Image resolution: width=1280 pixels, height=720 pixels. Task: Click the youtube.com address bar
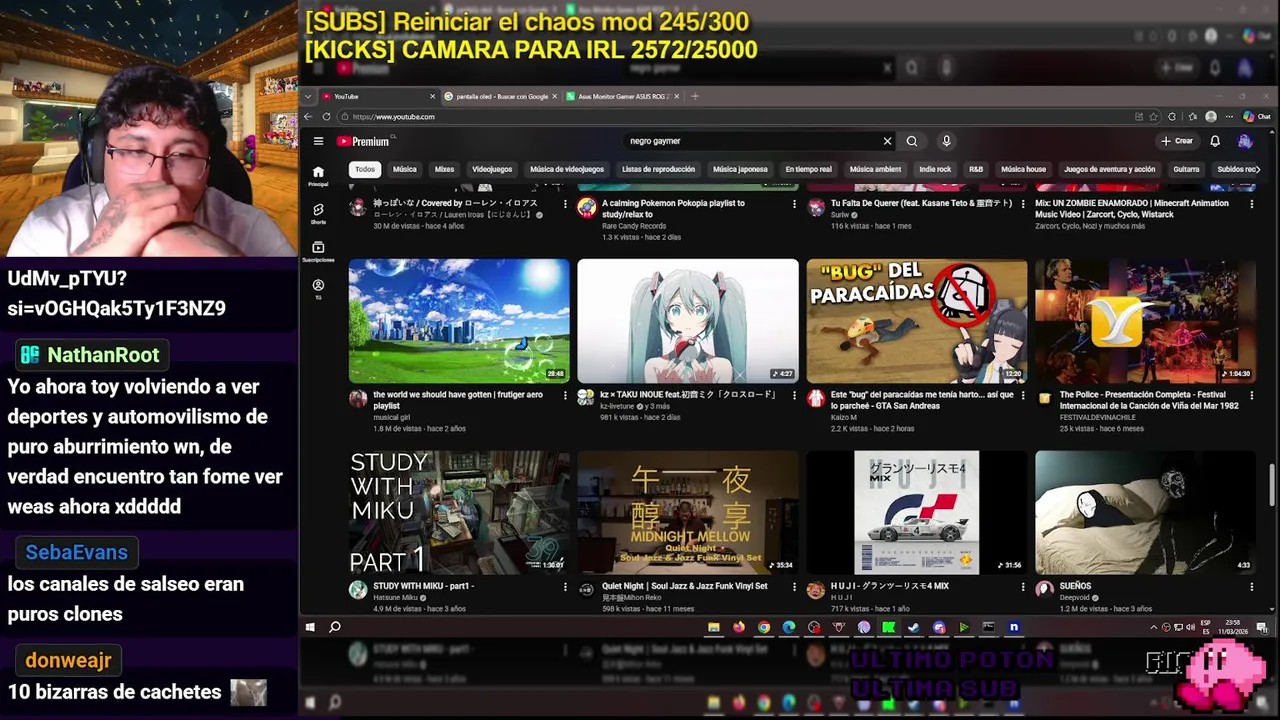click(735, 117)
